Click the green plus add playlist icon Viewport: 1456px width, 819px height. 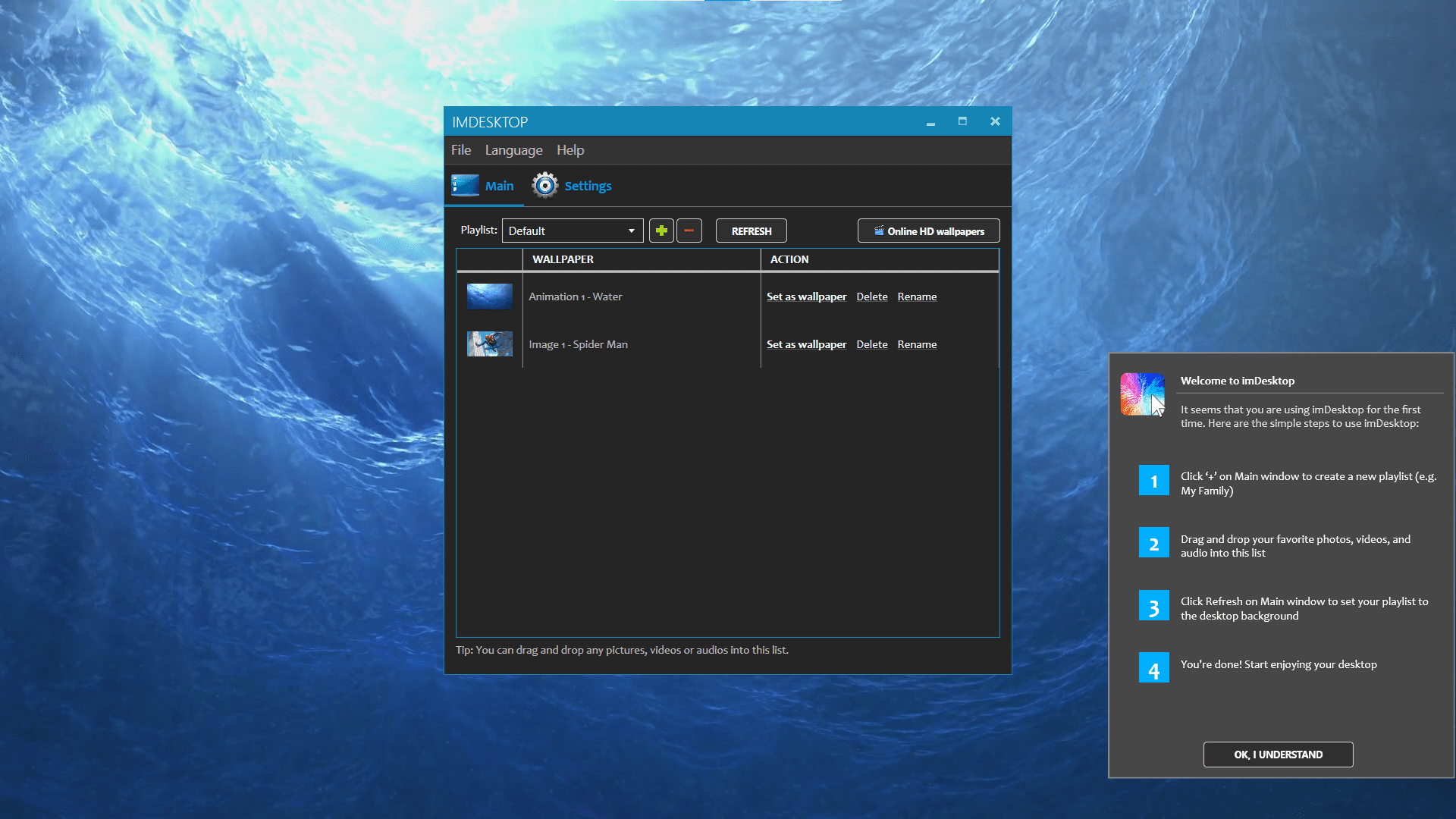click(661, 231)
